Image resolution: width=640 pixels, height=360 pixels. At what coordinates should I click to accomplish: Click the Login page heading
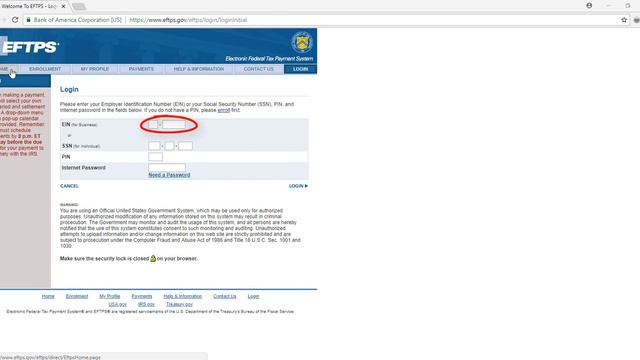coord(69,89)
